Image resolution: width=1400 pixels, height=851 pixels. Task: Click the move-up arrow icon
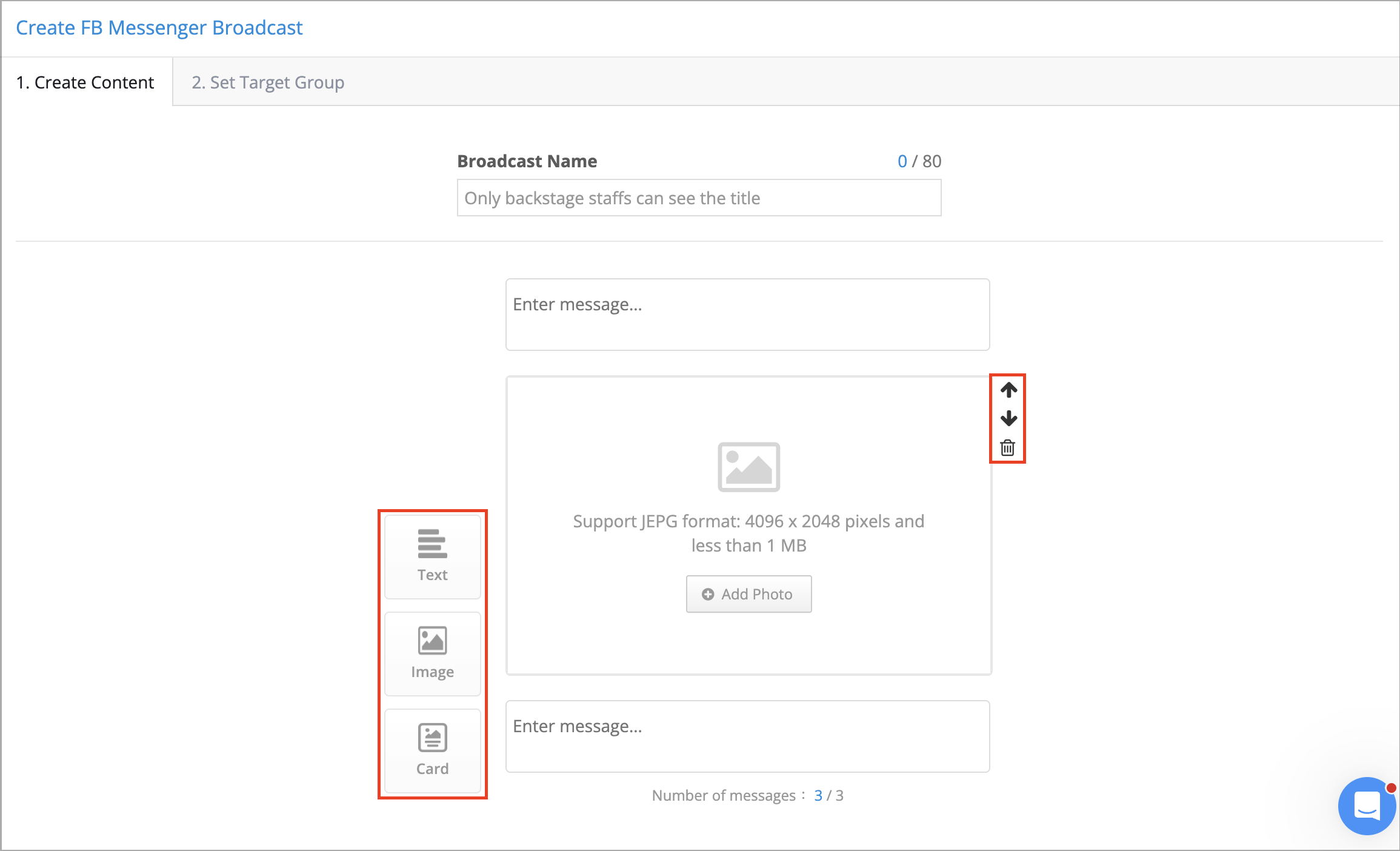click(1008, 390)
